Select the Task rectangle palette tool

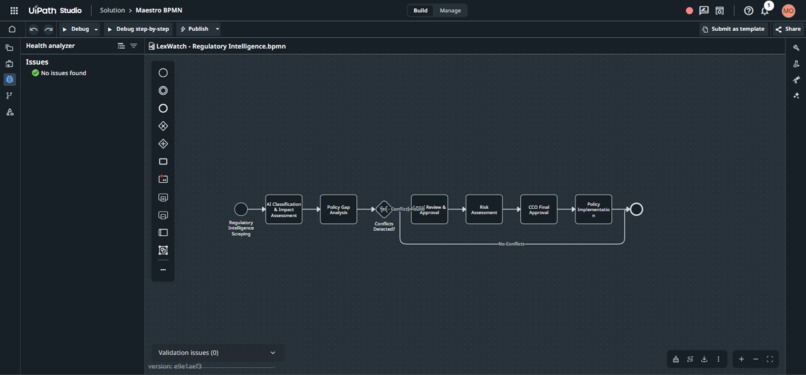point(163,161)
